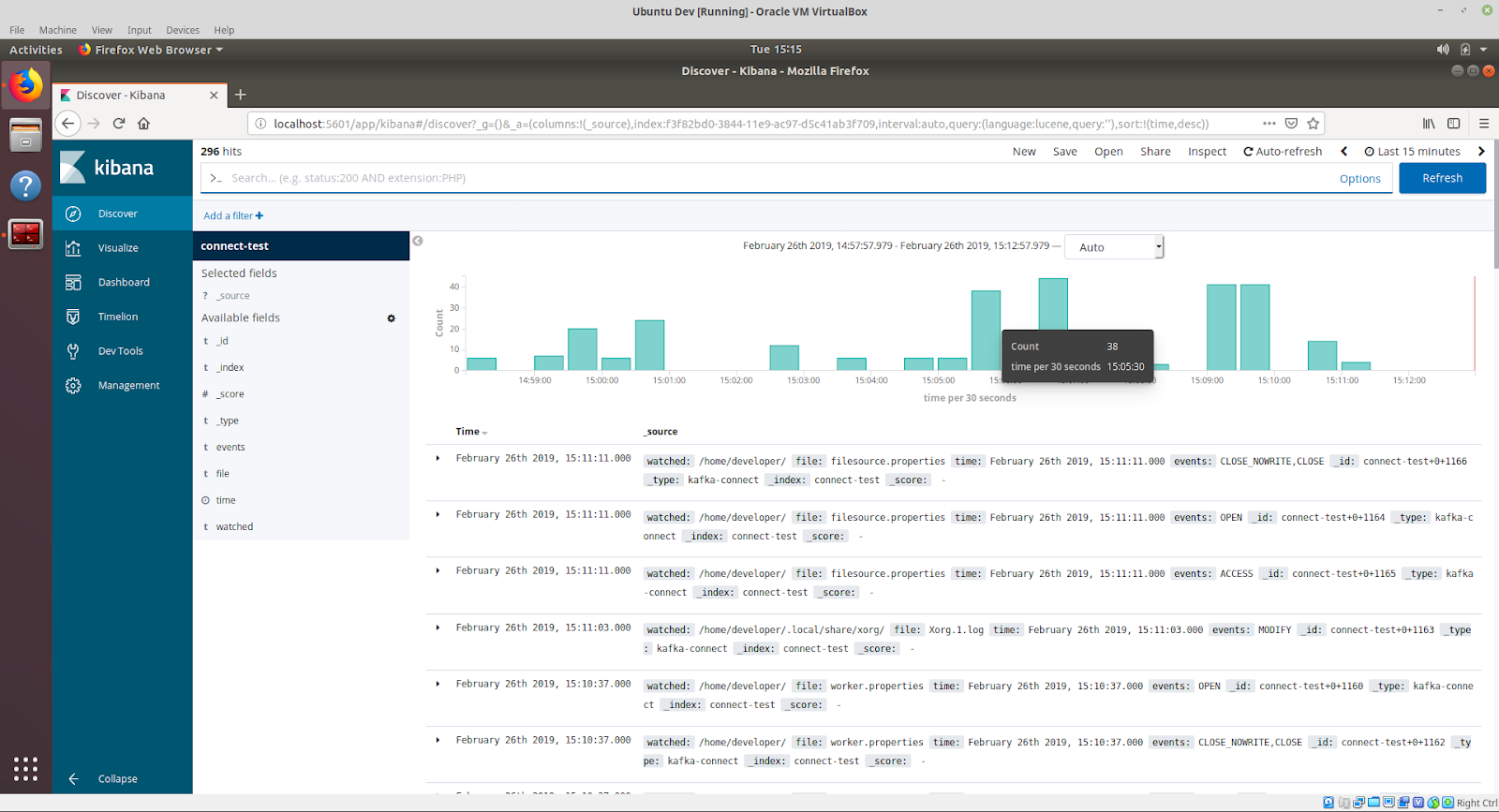Click the Add a filter link
The height and width of the screenshot is (812, 1499).
[233, 216]
